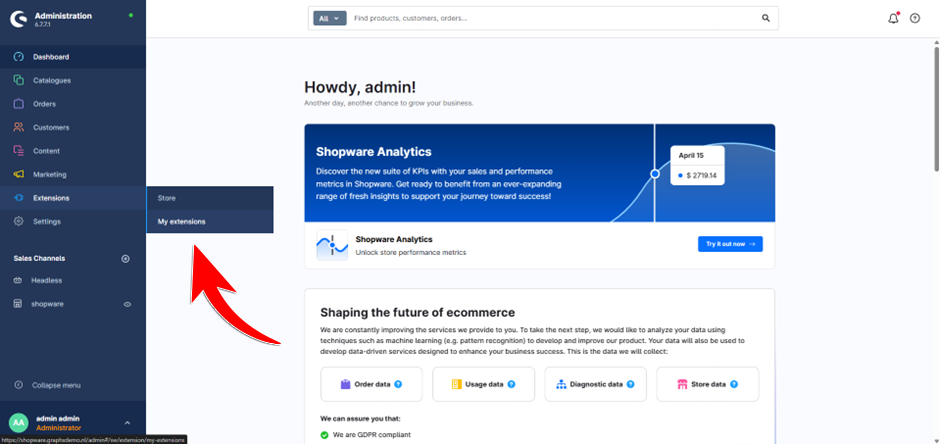This screenshot has width=940, height=444.
Task: Open the Headless sales channel
Action: click(47, 280)
